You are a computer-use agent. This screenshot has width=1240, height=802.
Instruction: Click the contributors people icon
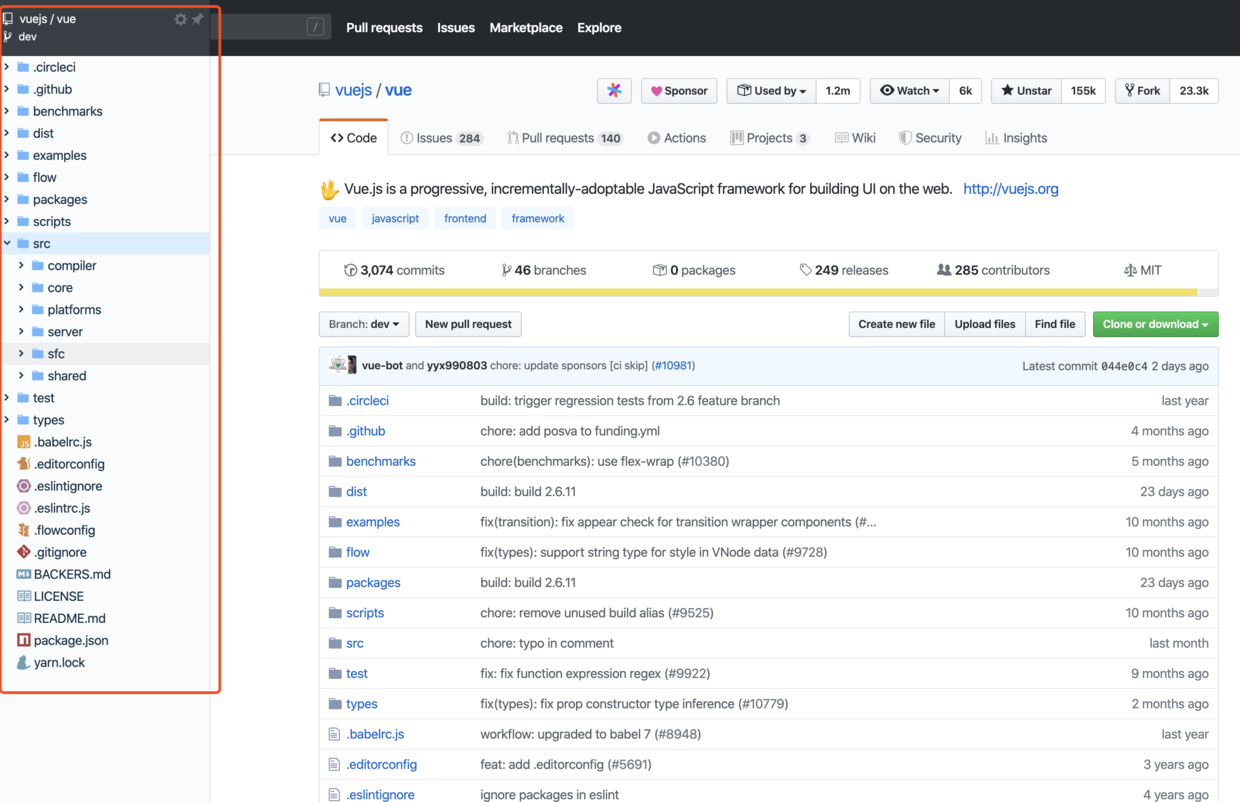coord(943,270)
